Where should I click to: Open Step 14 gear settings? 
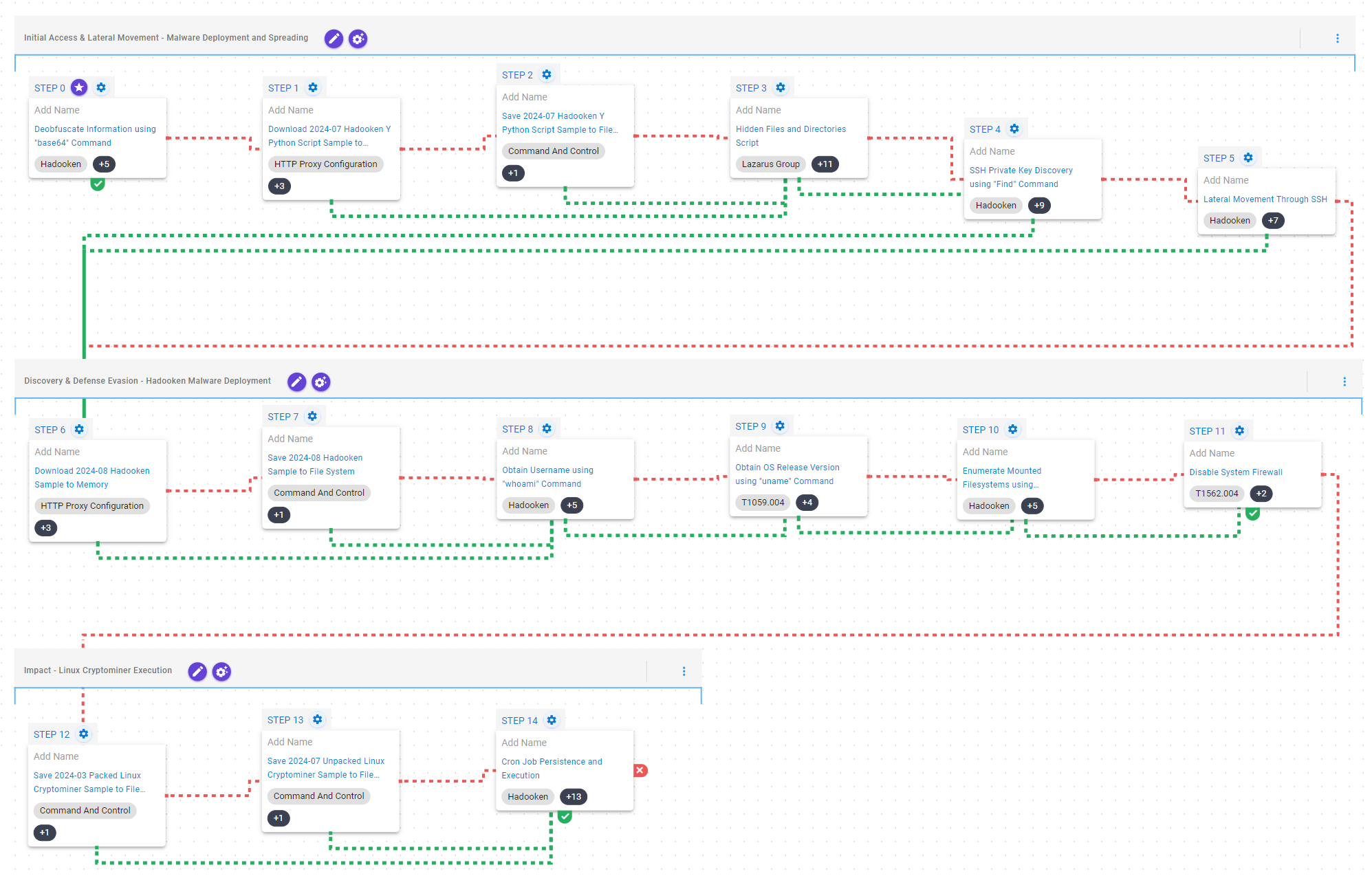552,720
